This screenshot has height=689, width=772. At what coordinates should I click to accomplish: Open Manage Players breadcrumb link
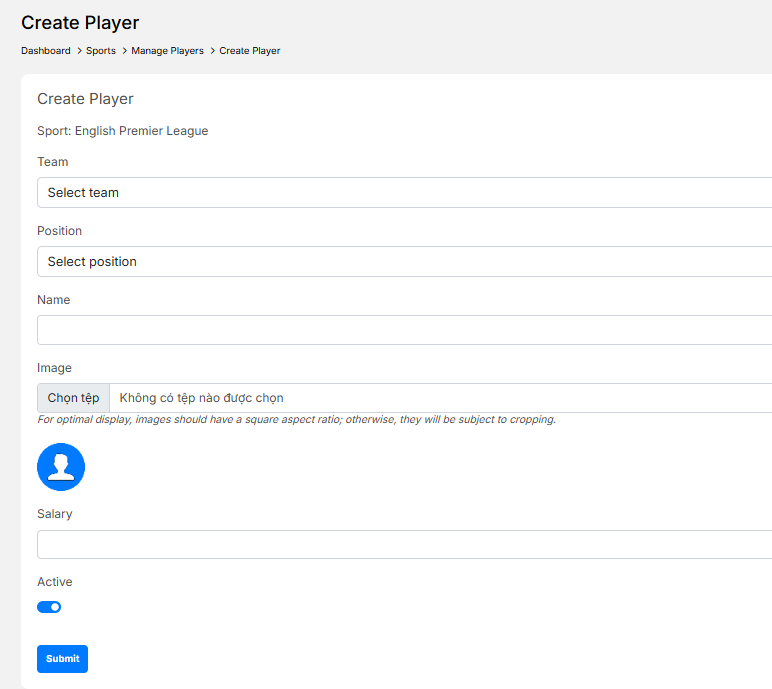coord(167,51)
